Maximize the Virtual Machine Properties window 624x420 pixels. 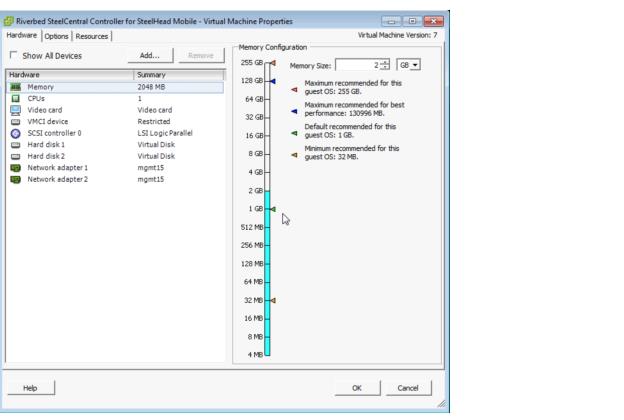tap(412, 21)
